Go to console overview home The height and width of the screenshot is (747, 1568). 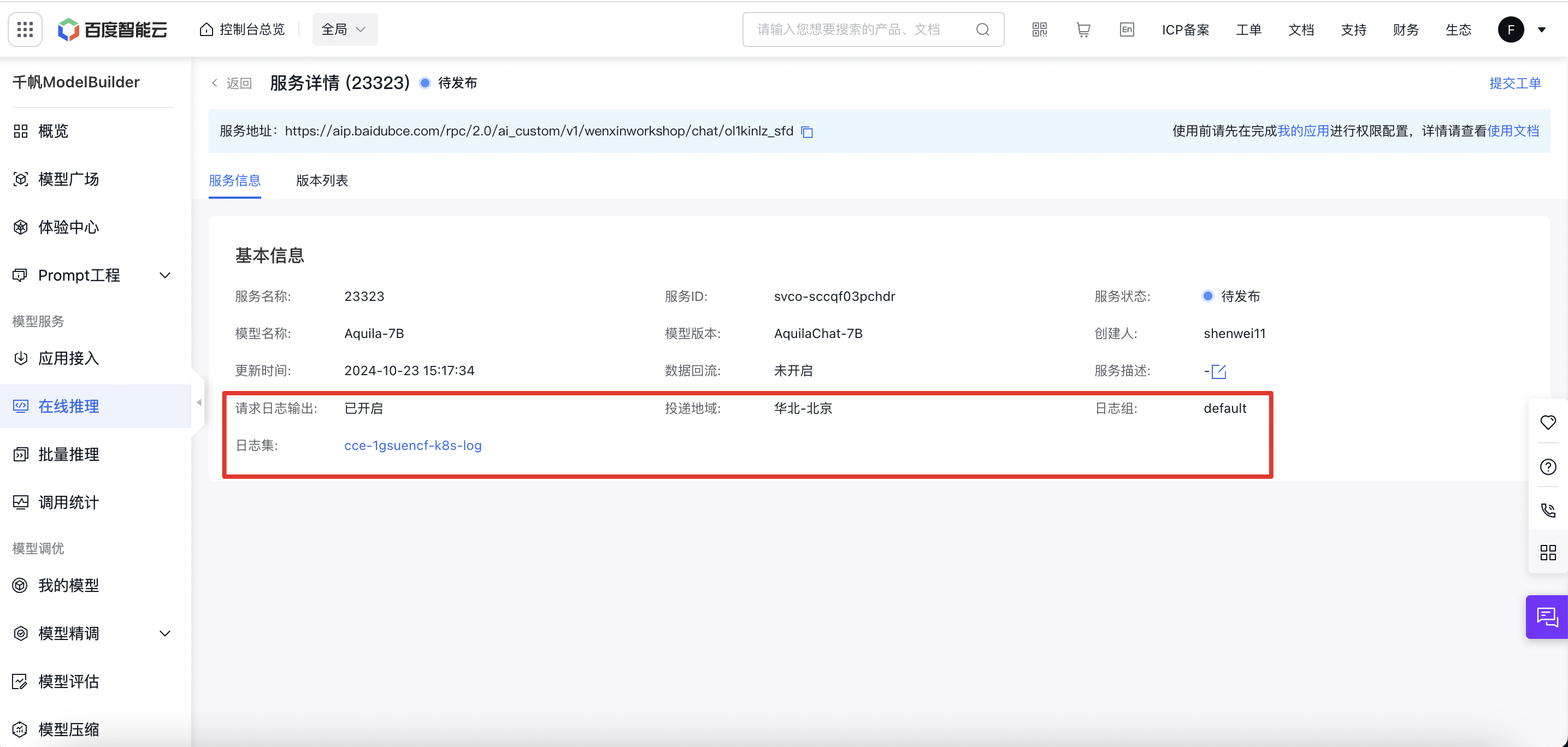pos(241,29)
